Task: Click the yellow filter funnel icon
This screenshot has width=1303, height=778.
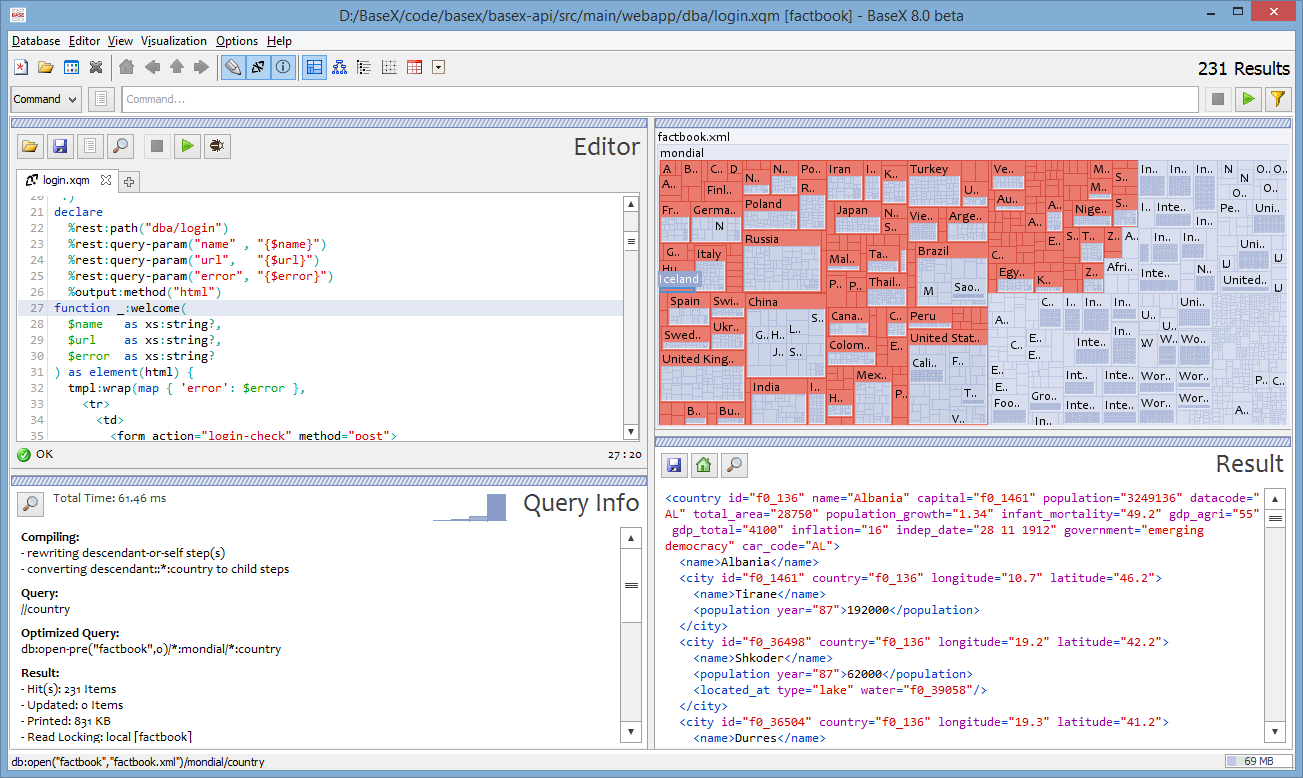Action: coord(1277,99)
